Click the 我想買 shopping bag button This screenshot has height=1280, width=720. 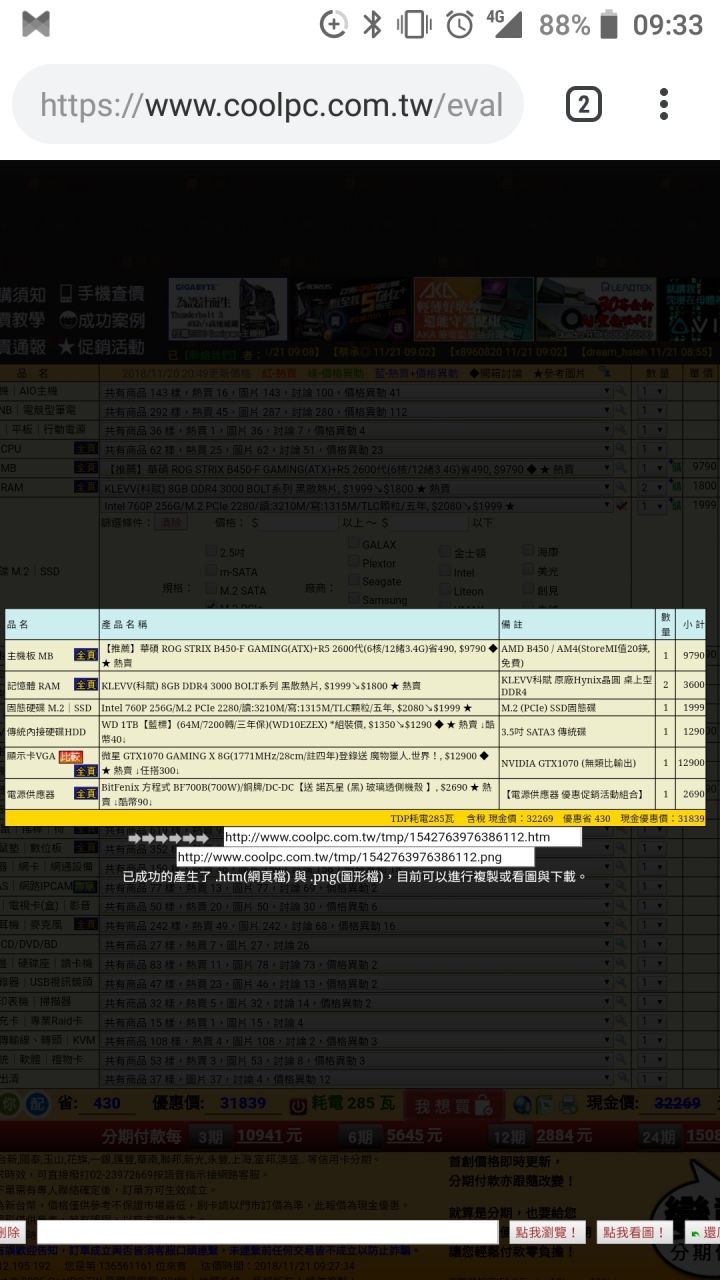(x=453, y=1107)
